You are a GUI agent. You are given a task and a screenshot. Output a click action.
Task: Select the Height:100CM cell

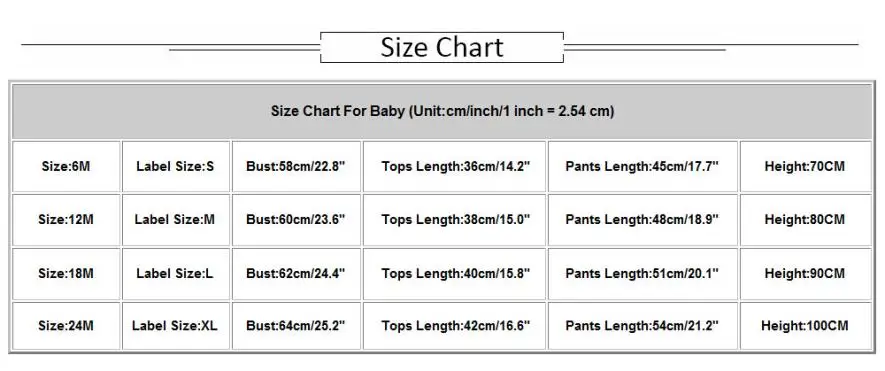pos(806,326)
